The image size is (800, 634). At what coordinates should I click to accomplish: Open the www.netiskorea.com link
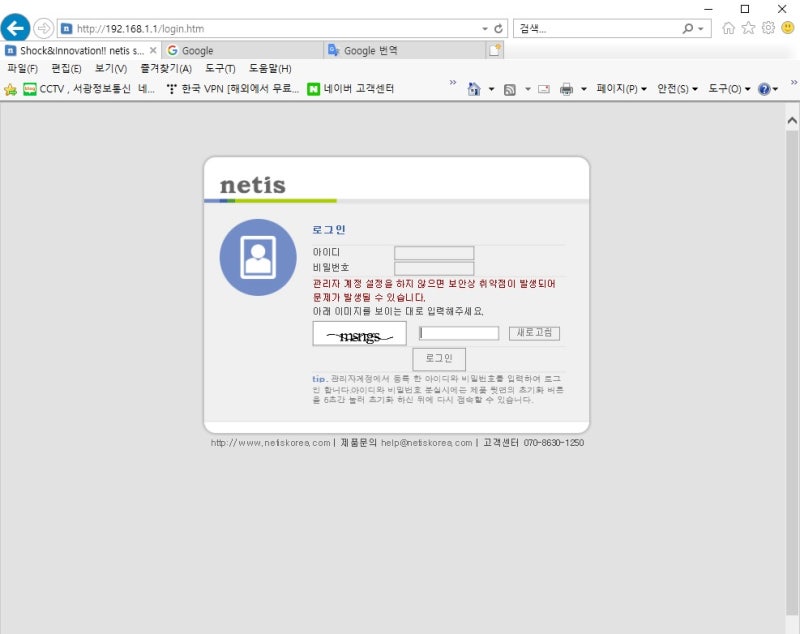click(x=270, y=443)
